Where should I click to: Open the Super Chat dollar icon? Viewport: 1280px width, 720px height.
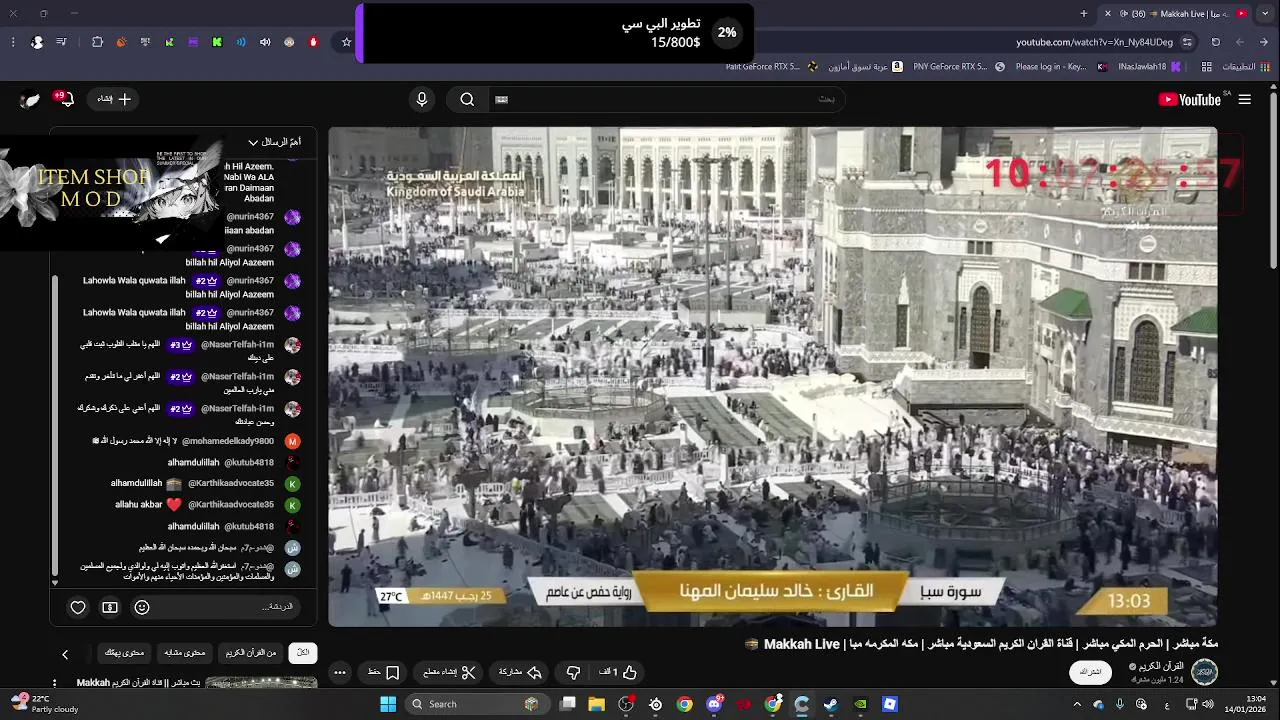click(x=110, y=607)
